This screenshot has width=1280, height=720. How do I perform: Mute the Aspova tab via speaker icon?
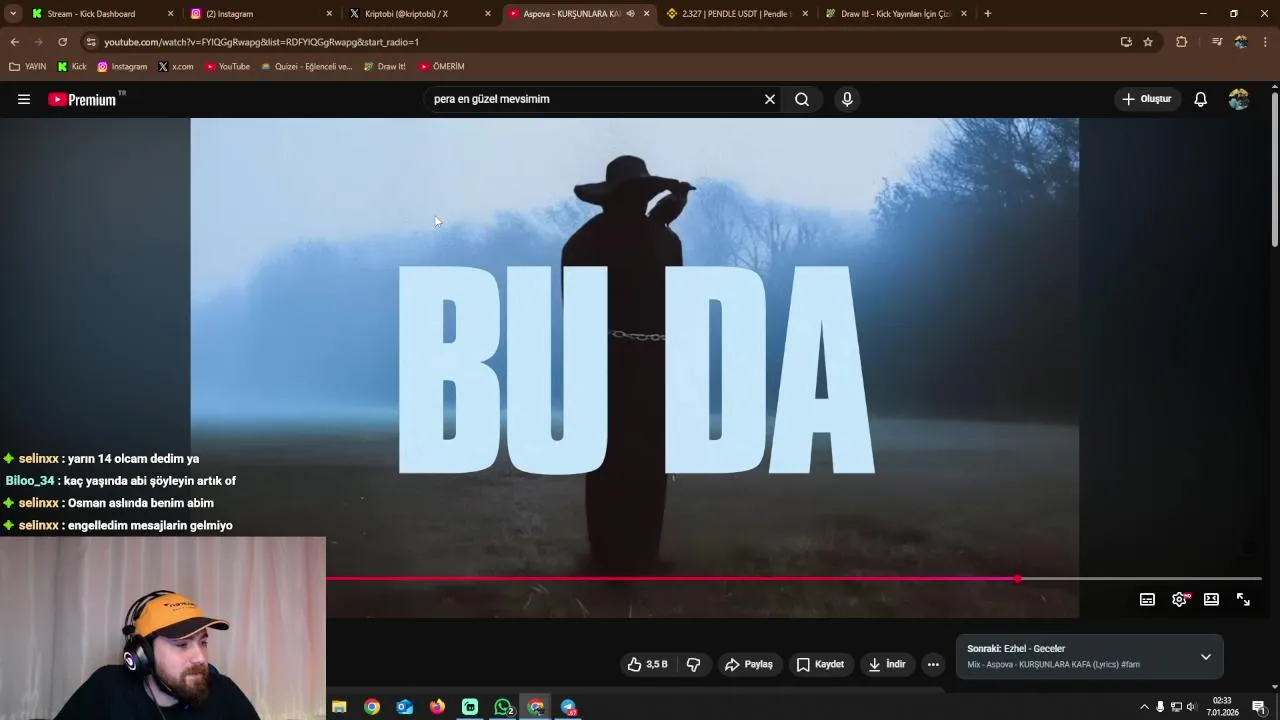pos(630,14)
